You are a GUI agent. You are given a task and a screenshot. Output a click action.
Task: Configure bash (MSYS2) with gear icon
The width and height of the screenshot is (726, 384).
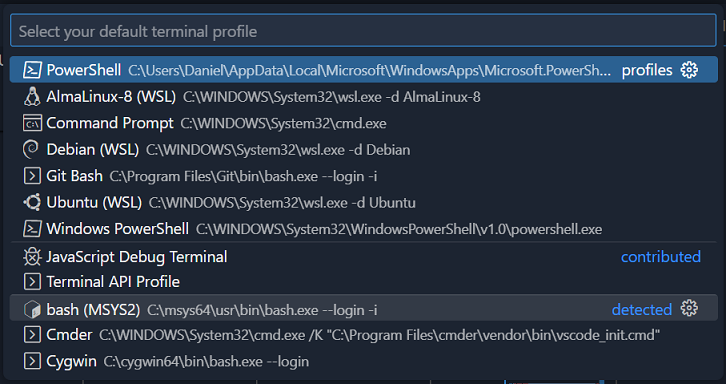tap(689, 308)
